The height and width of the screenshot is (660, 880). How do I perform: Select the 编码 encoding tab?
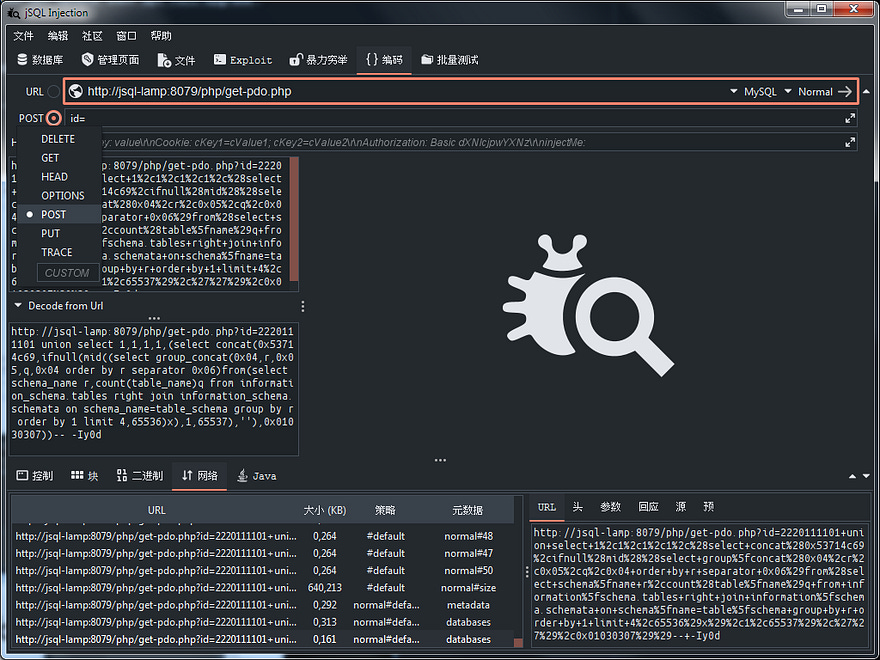(x=384, y=60)
